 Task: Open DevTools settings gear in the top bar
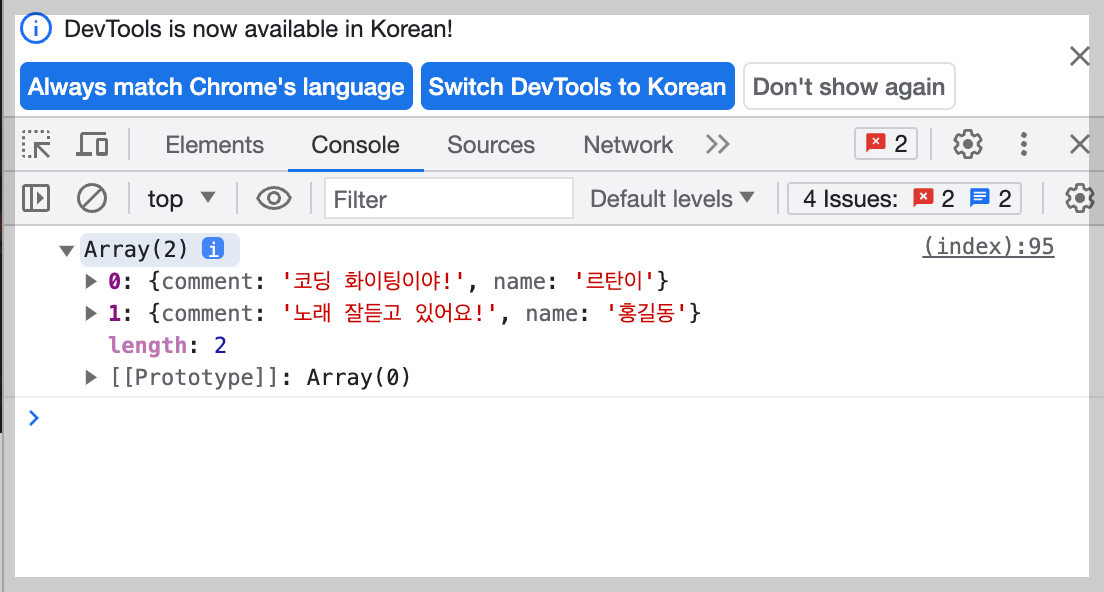pyautogui.click(x=967, y=144)
